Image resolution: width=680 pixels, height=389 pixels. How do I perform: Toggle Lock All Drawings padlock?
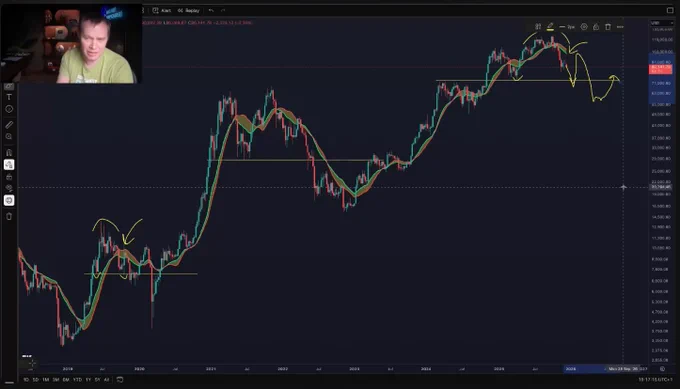tap(9, 177)
